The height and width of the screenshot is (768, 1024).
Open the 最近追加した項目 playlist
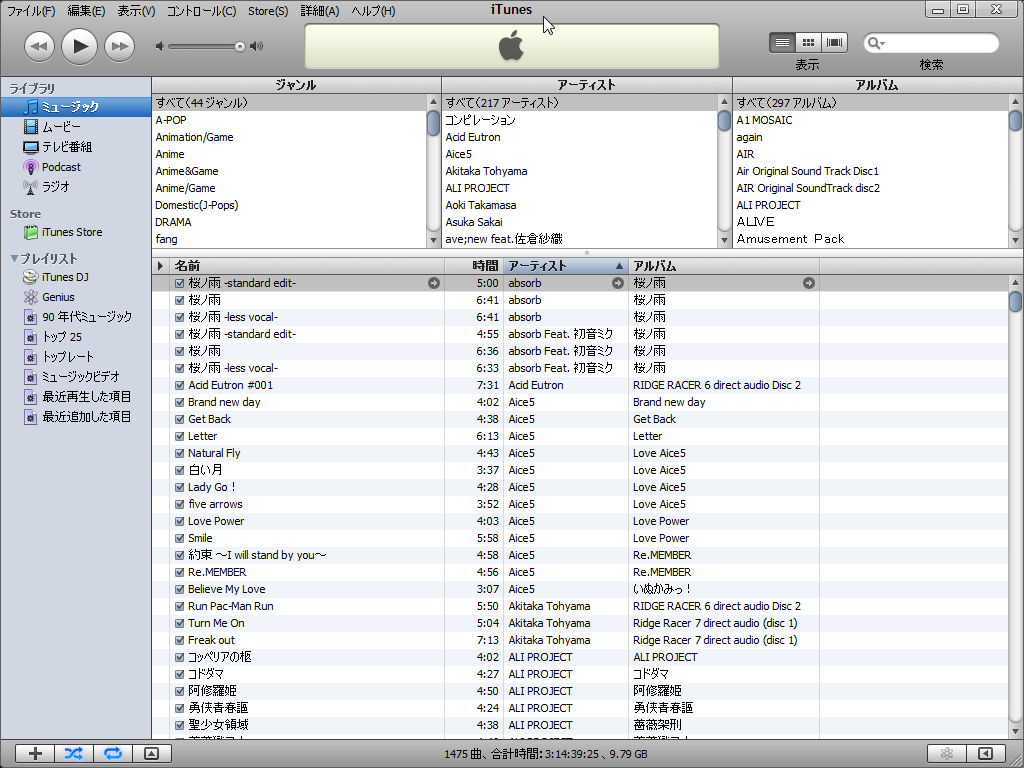click(x=76, y=417)
